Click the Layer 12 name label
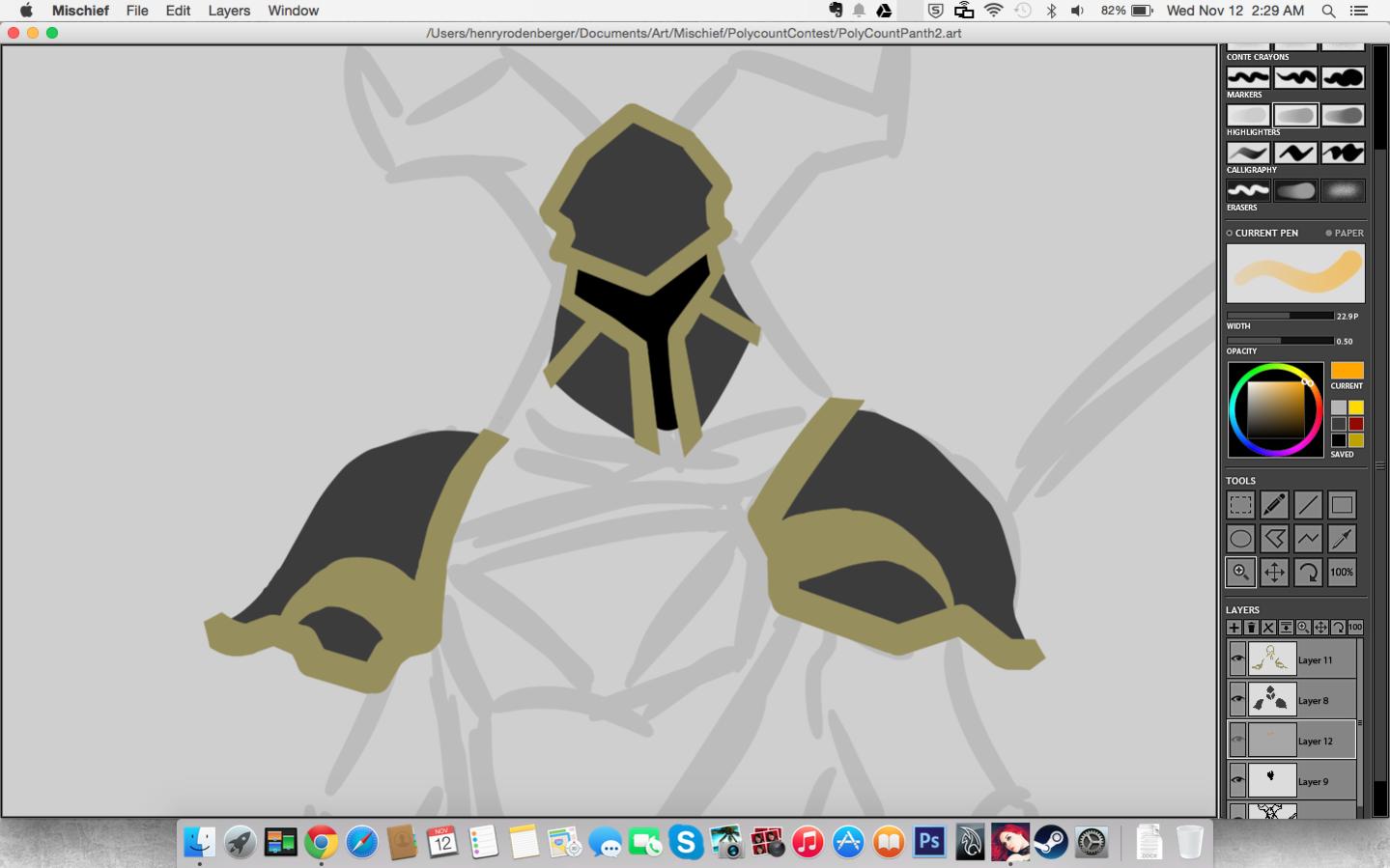This screenshot has height=868, width=1390. [x=1315, y=742]
